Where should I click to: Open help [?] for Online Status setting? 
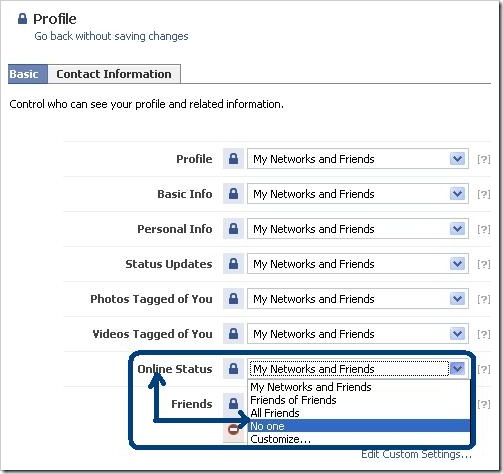coord(483,369)
